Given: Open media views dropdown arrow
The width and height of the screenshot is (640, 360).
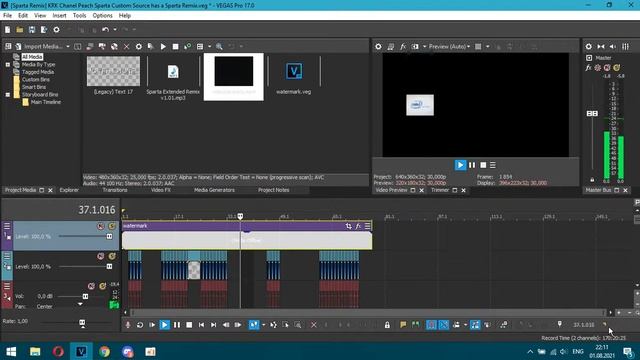Looking at the screenshot, I should [x=209, y=47].
